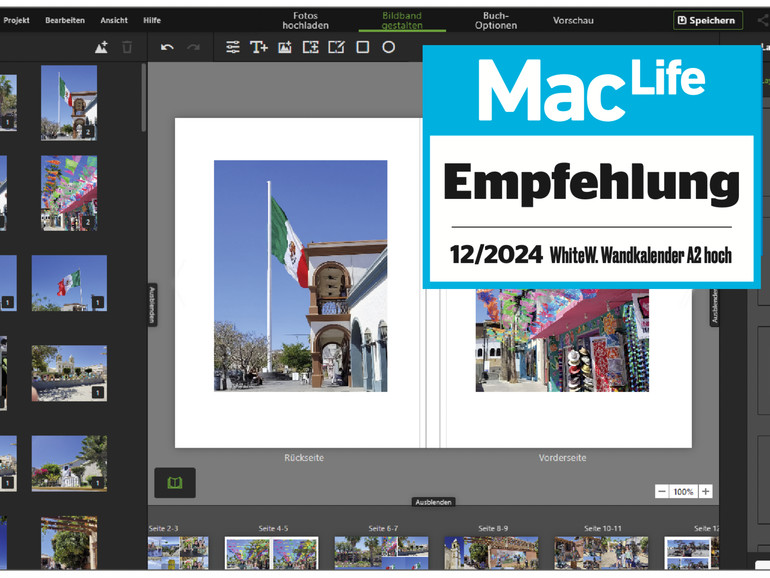The width and height of the screenshot is (770, 578).
Task: Select the waving flag closeup thumbnail
Action: pyautogui.click(x=69, y=283)
